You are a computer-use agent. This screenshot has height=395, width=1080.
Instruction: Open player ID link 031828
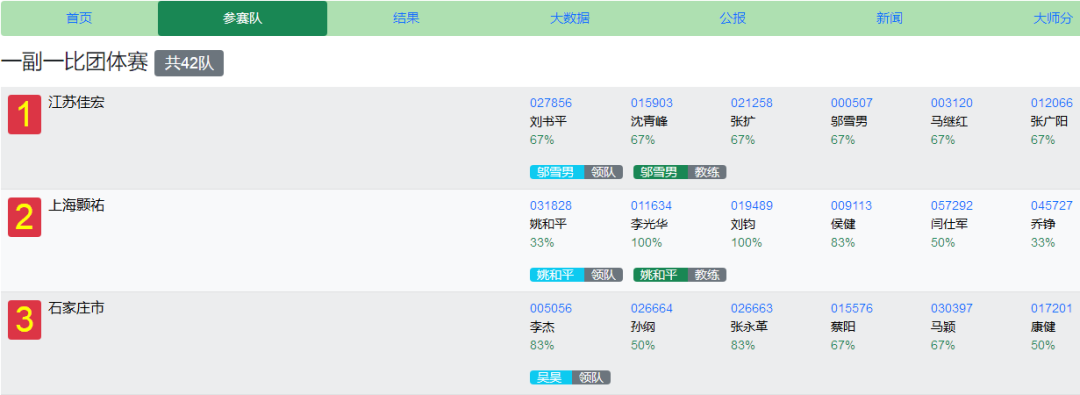pos(551,206)
